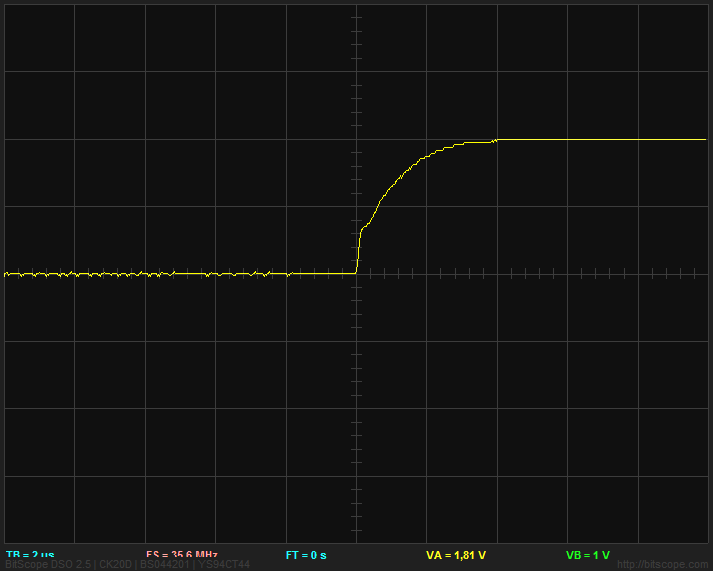Click the far right end of the yellow trace
The image size is (713, 571).
point(705,139)
